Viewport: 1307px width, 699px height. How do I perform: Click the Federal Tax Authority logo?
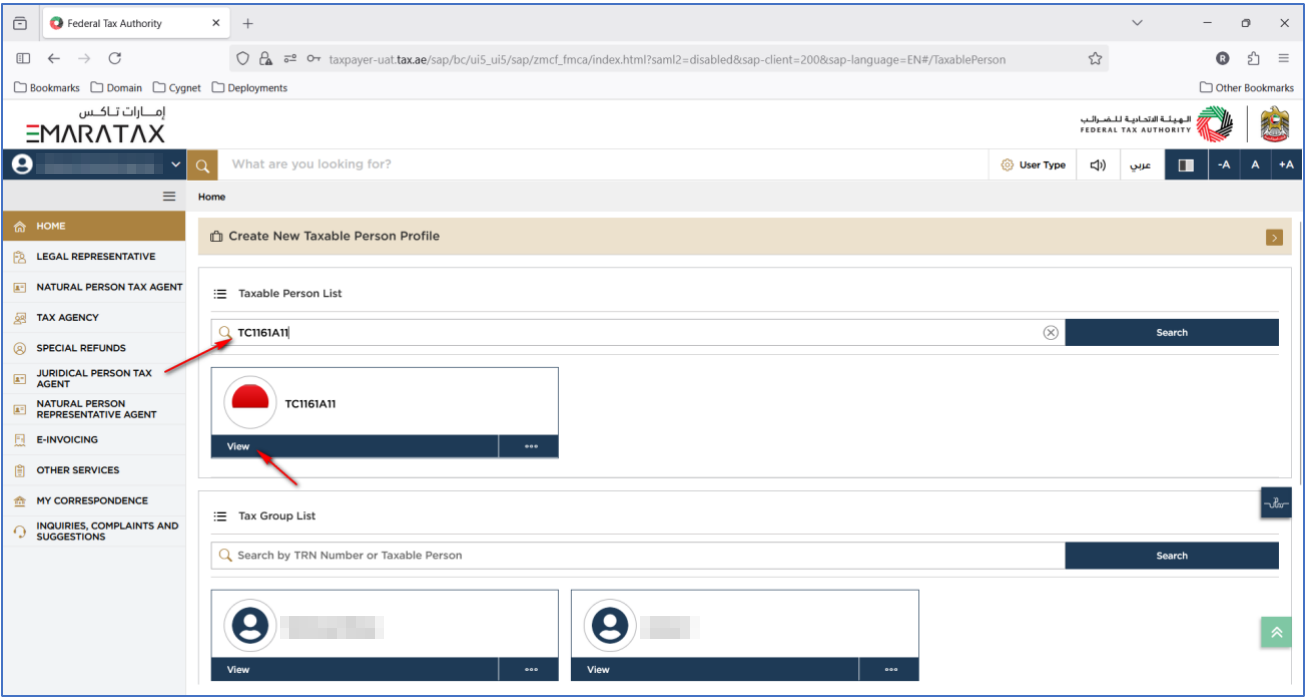(x=1157, y=125)
